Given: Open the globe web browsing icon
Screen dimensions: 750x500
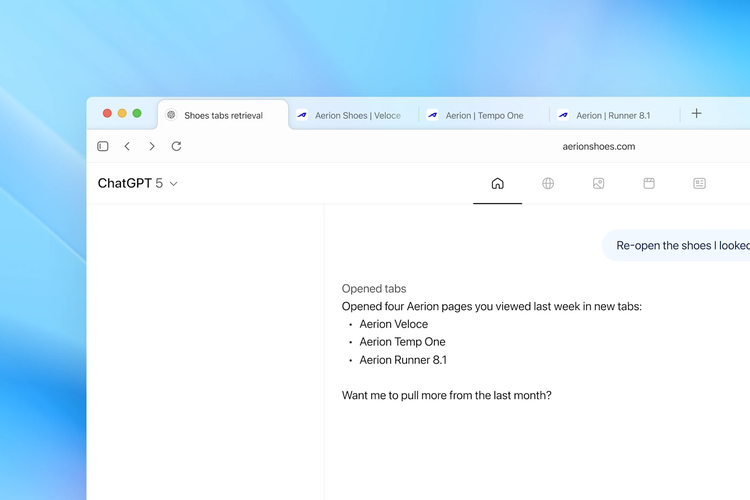Looking at the screenshot, I should point(548,184).
